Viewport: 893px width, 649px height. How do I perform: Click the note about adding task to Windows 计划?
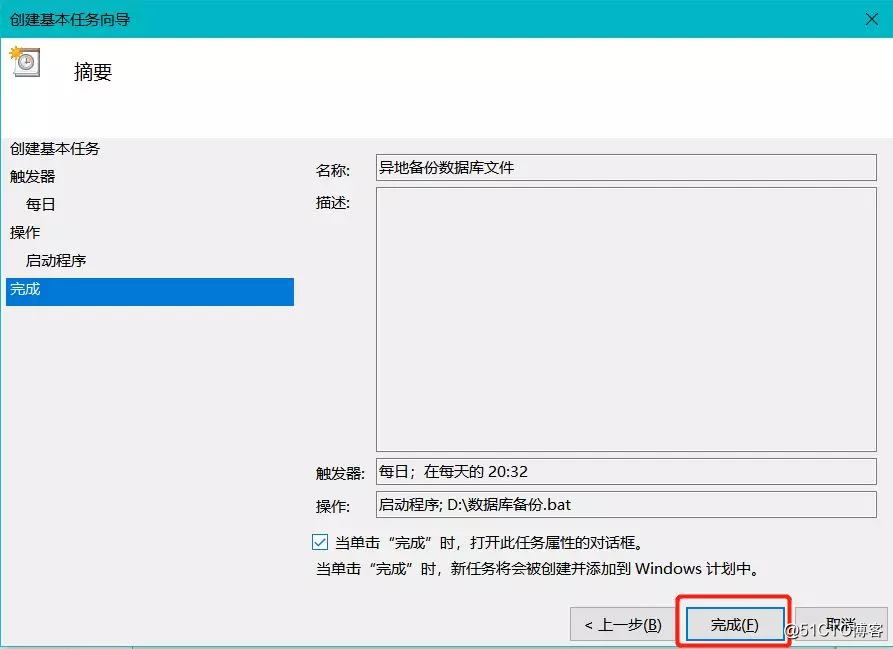[x=538, y=569]
